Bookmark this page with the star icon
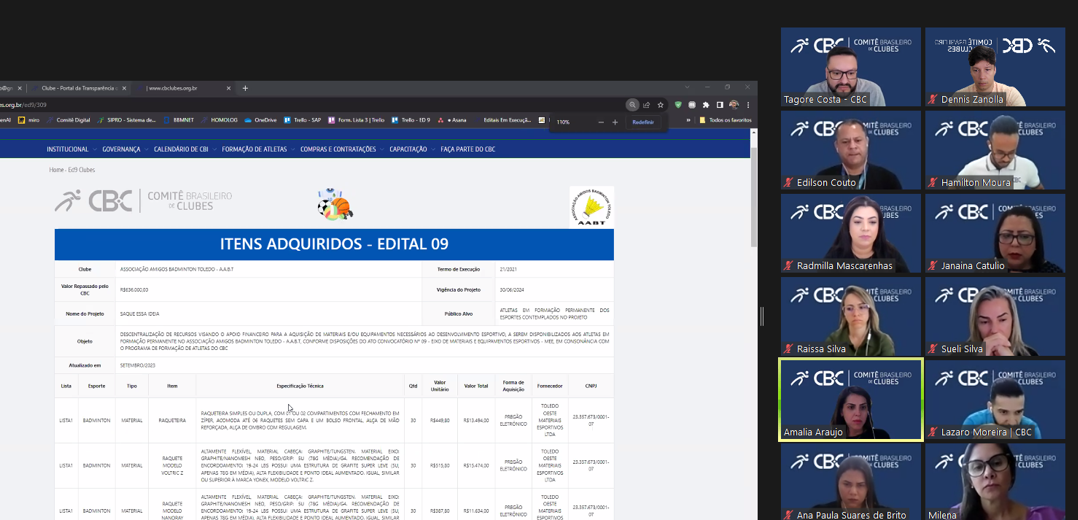Screen dimensions: 1078x520 point(661,105)
